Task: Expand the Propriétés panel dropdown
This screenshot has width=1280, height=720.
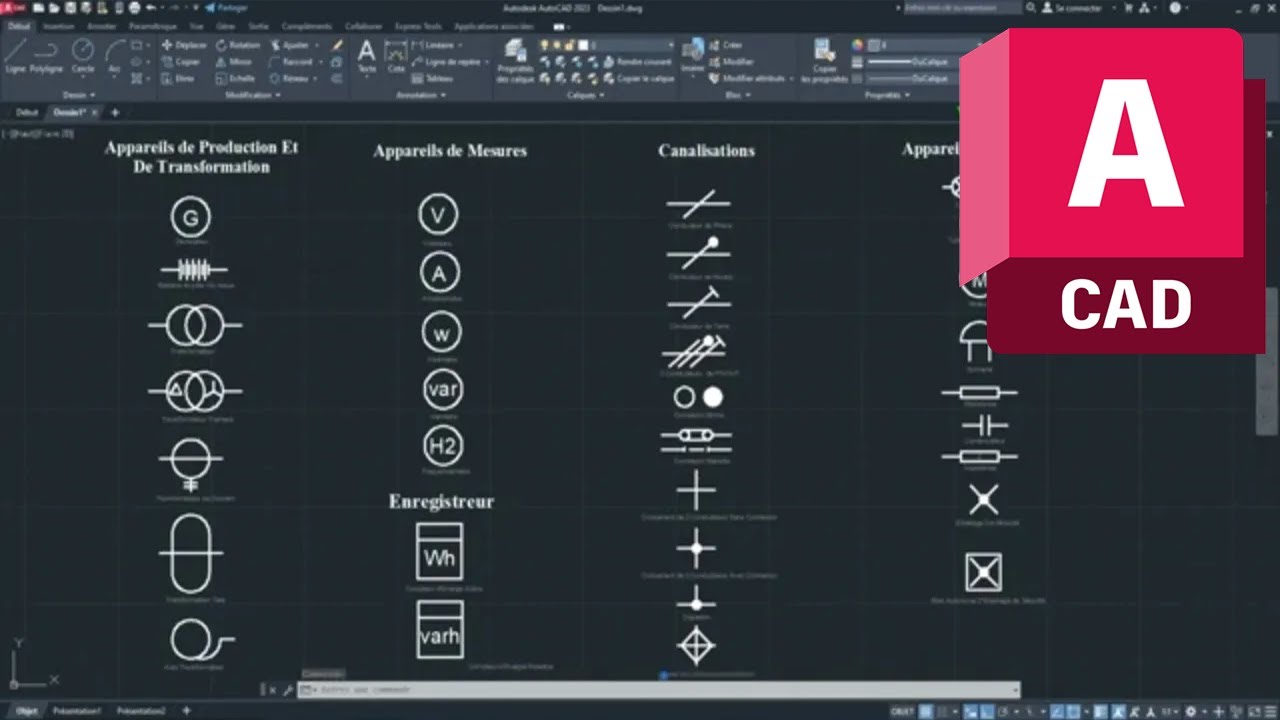Action: [x=887, y=95]
